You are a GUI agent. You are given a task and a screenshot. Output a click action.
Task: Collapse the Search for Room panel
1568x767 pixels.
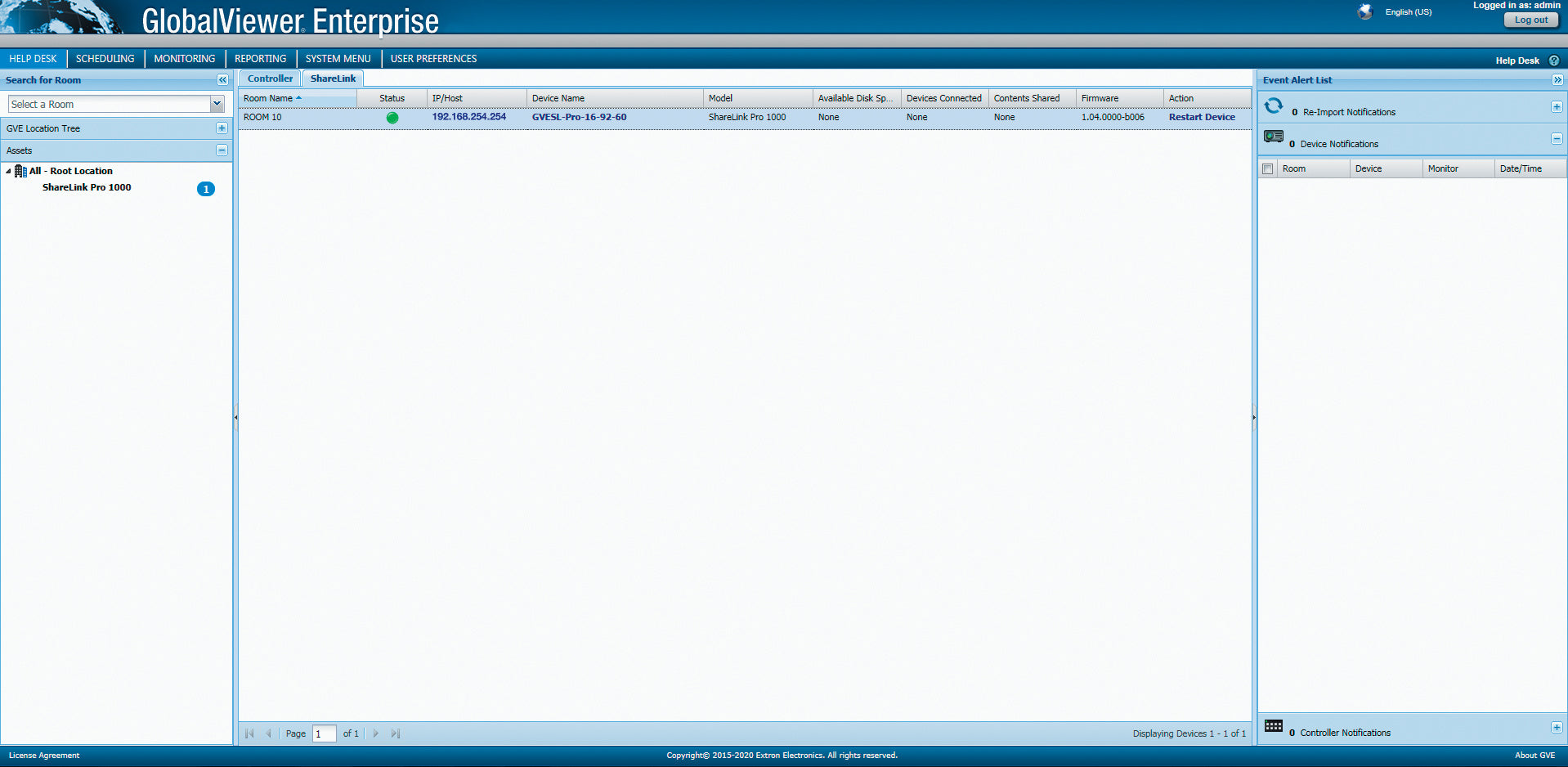click(x=222, y=80)
